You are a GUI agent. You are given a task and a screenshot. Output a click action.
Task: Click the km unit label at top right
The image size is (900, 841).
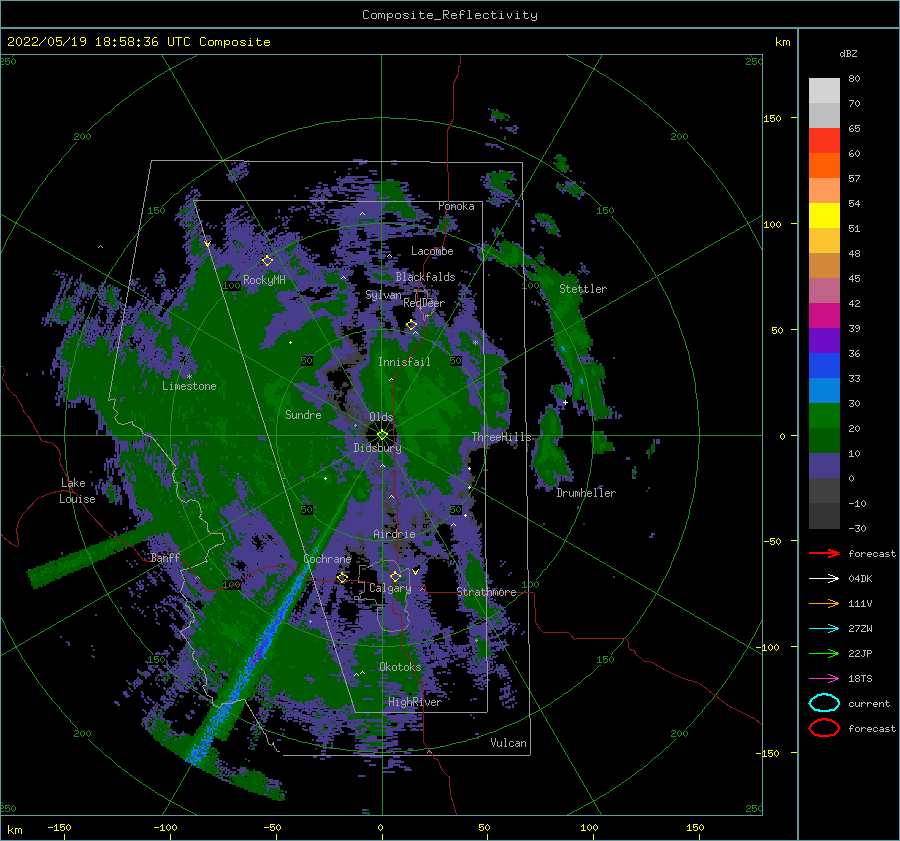click(x=782, y=42)
